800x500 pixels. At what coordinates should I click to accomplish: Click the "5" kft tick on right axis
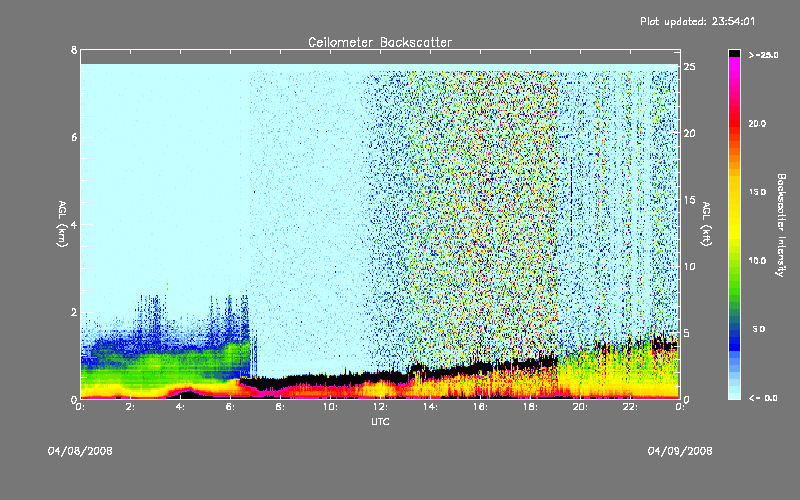tap(687, 333)
